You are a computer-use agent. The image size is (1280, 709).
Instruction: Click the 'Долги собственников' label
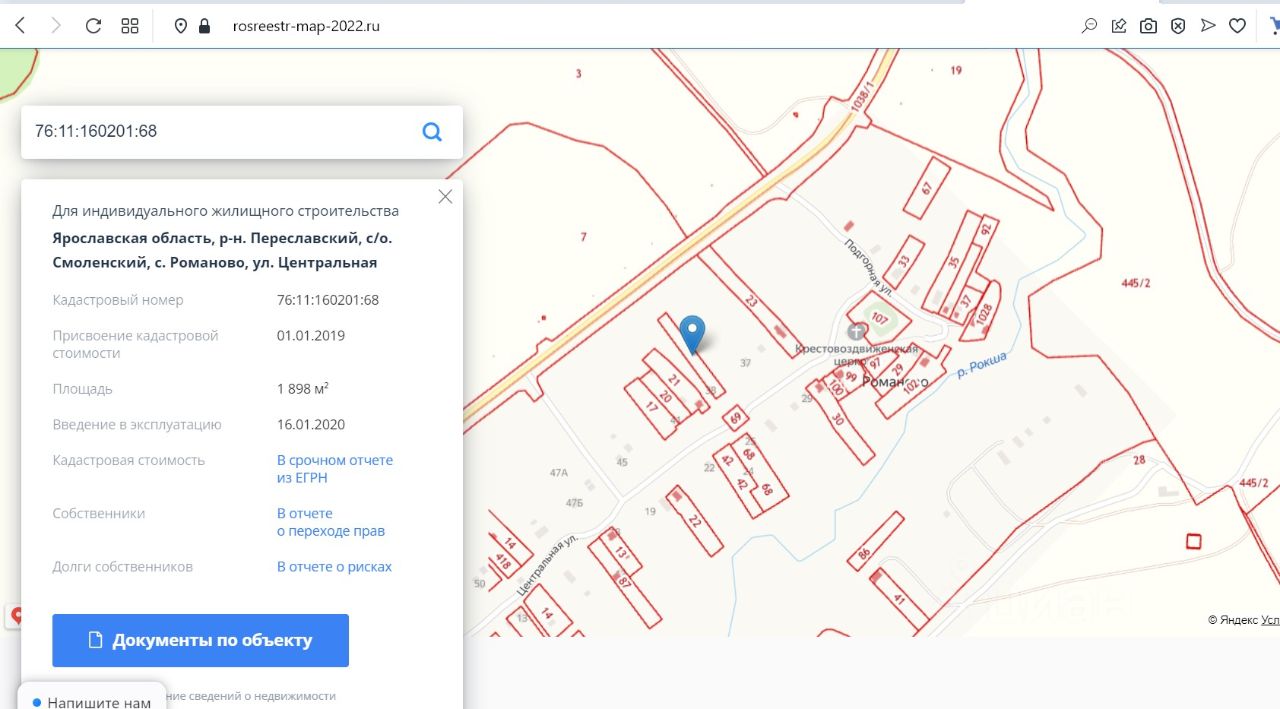pos(123,566)
